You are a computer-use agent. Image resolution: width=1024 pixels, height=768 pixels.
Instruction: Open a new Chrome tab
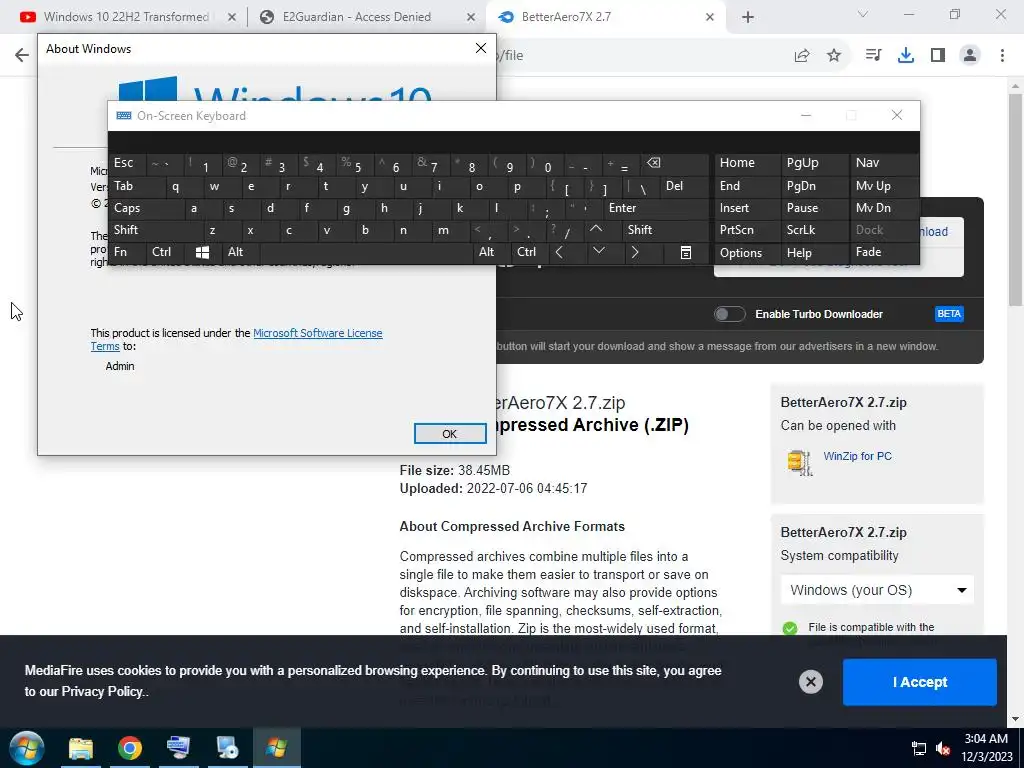[x=748, y=17]
